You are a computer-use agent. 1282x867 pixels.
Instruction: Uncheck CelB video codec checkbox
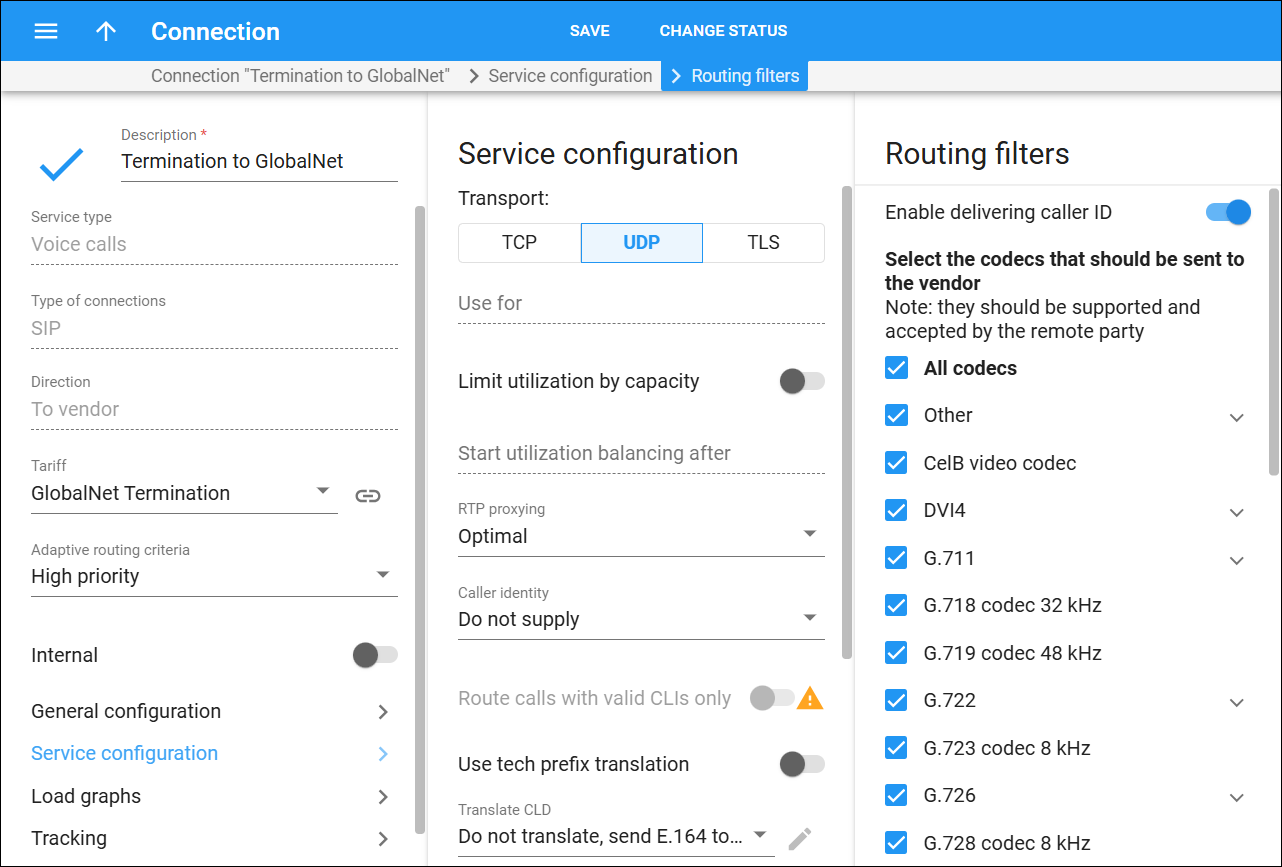[x=897, y=463]
